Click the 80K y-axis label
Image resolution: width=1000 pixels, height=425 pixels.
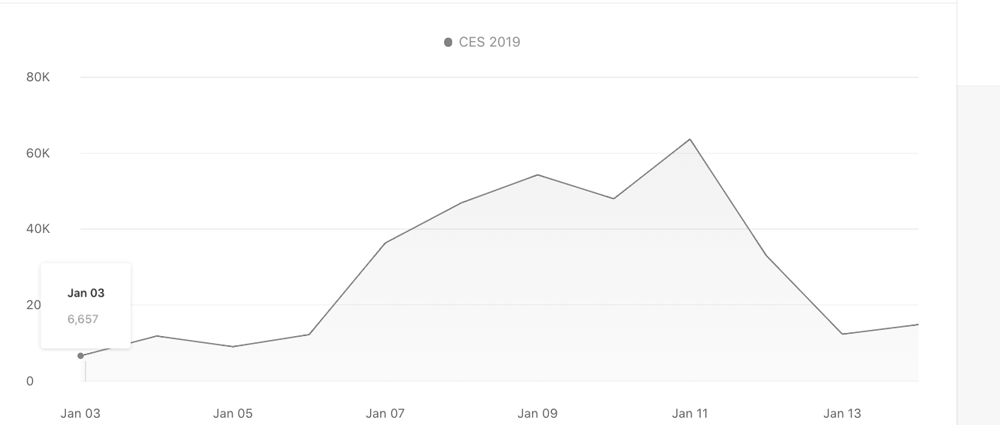(x=38, y=77)
